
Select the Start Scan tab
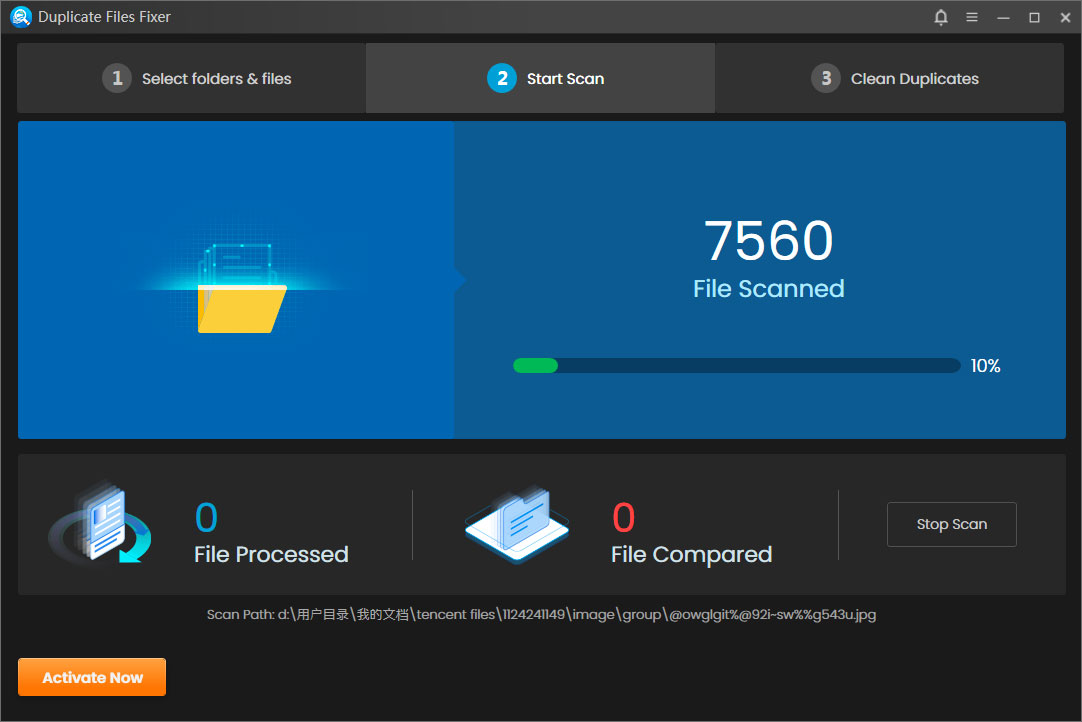(x=565, y=79)
